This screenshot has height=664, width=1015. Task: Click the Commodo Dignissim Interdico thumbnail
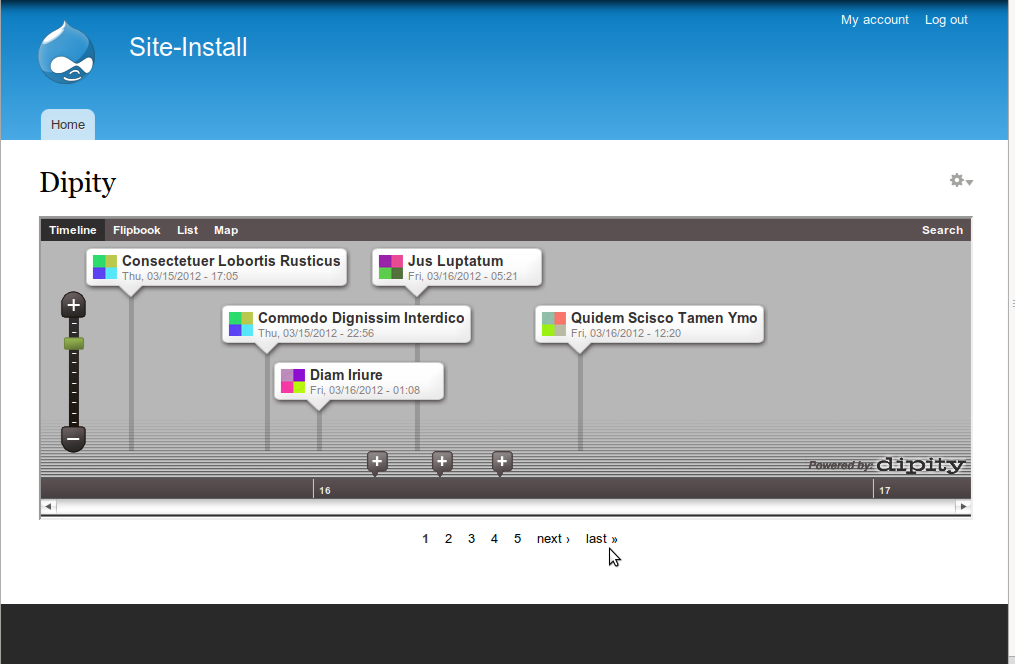241,324
